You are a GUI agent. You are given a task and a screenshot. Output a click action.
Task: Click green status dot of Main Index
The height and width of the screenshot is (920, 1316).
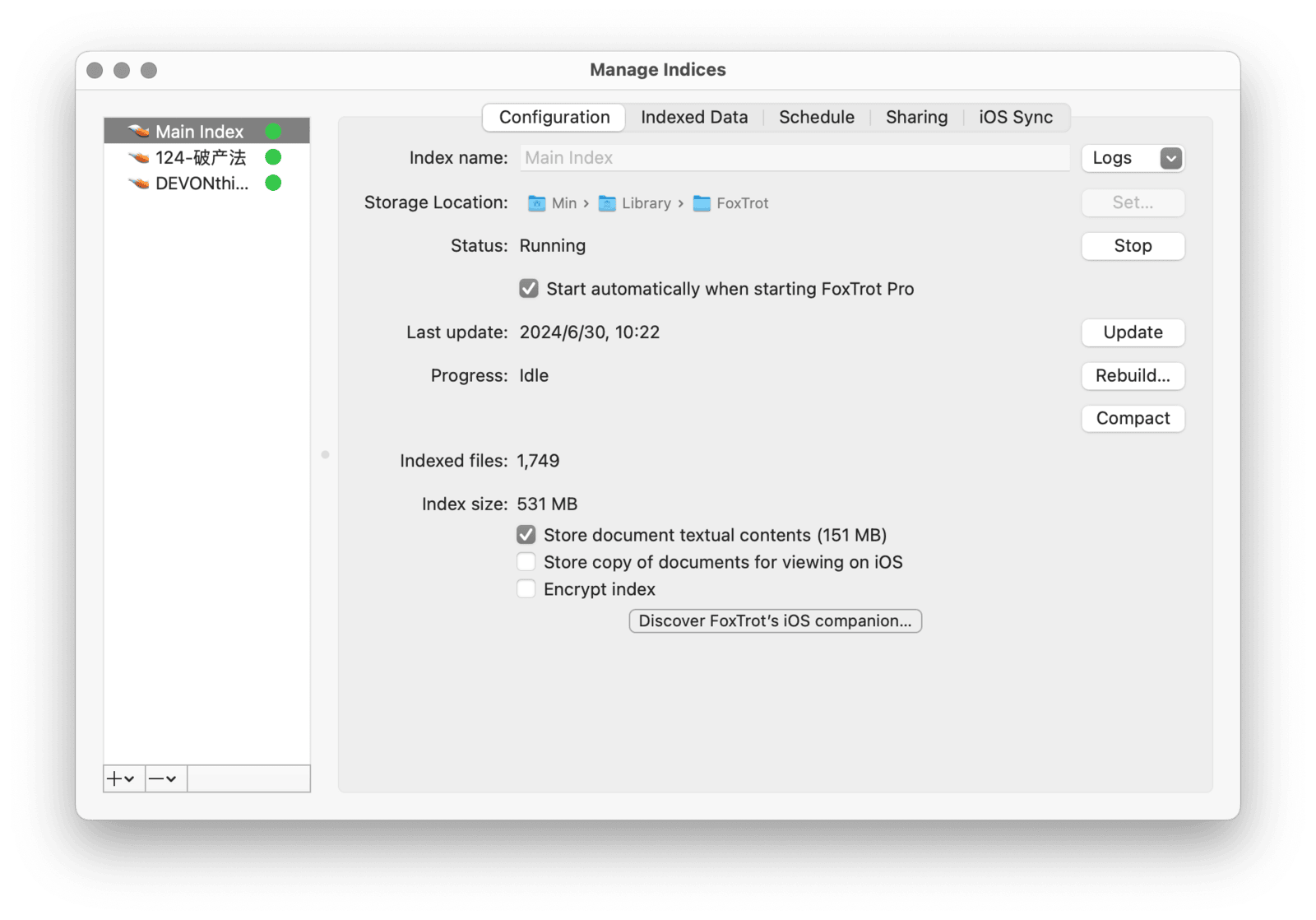[x=273, y=132]
